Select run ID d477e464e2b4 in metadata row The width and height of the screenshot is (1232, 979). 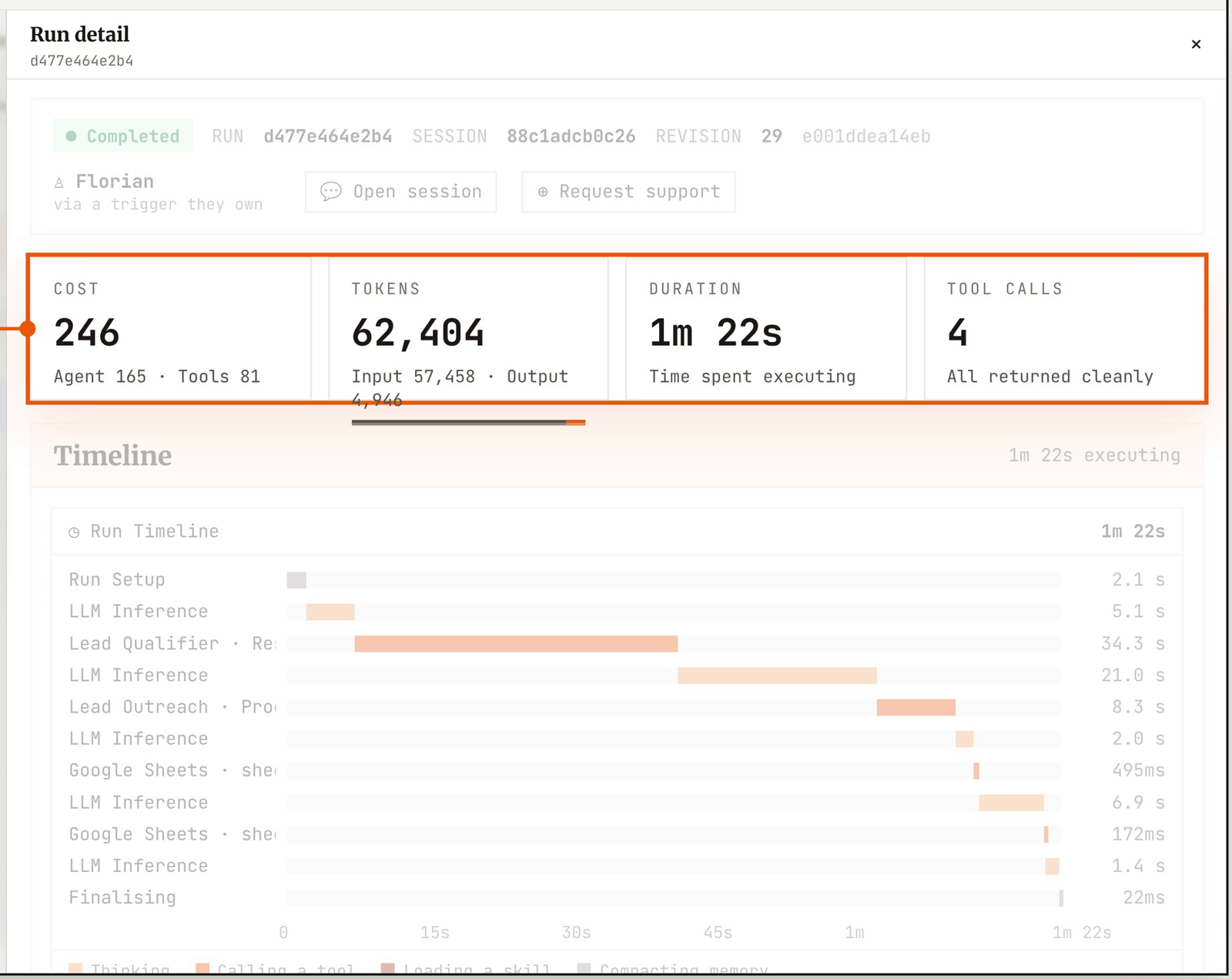pos(327,136)
